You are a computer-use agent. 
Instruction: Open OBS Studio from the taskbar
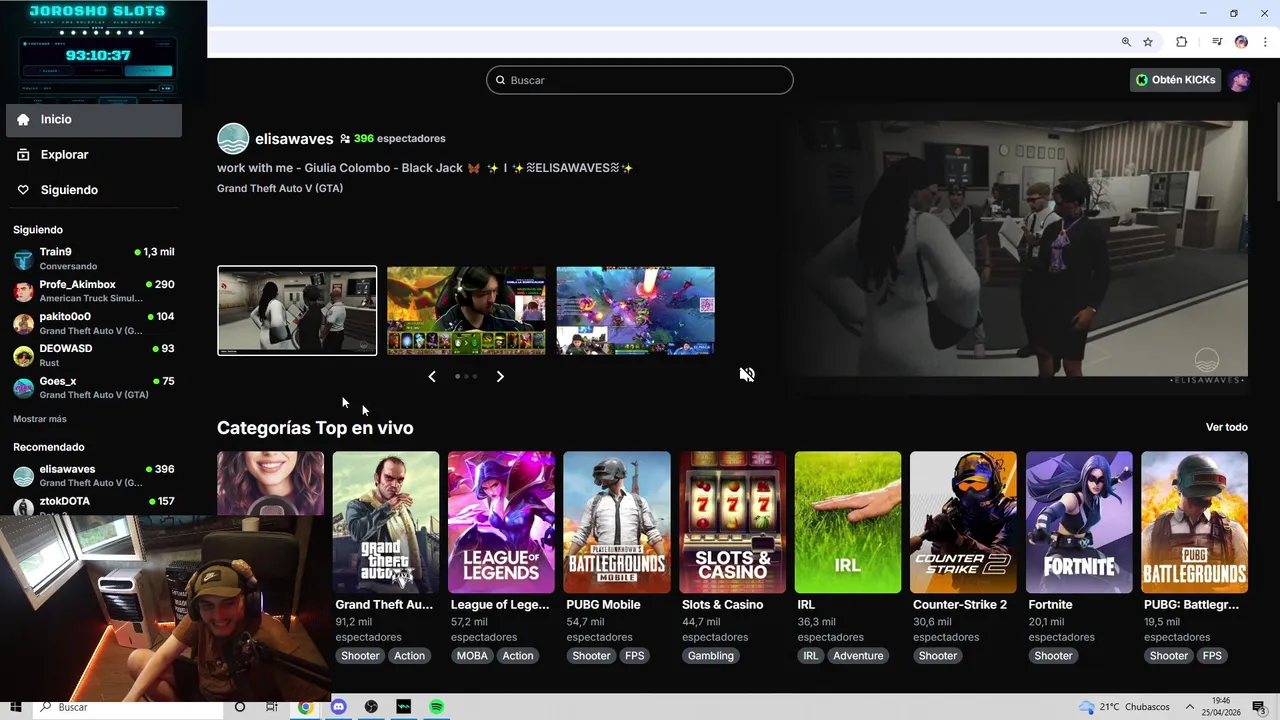click(x=371, y=707)
